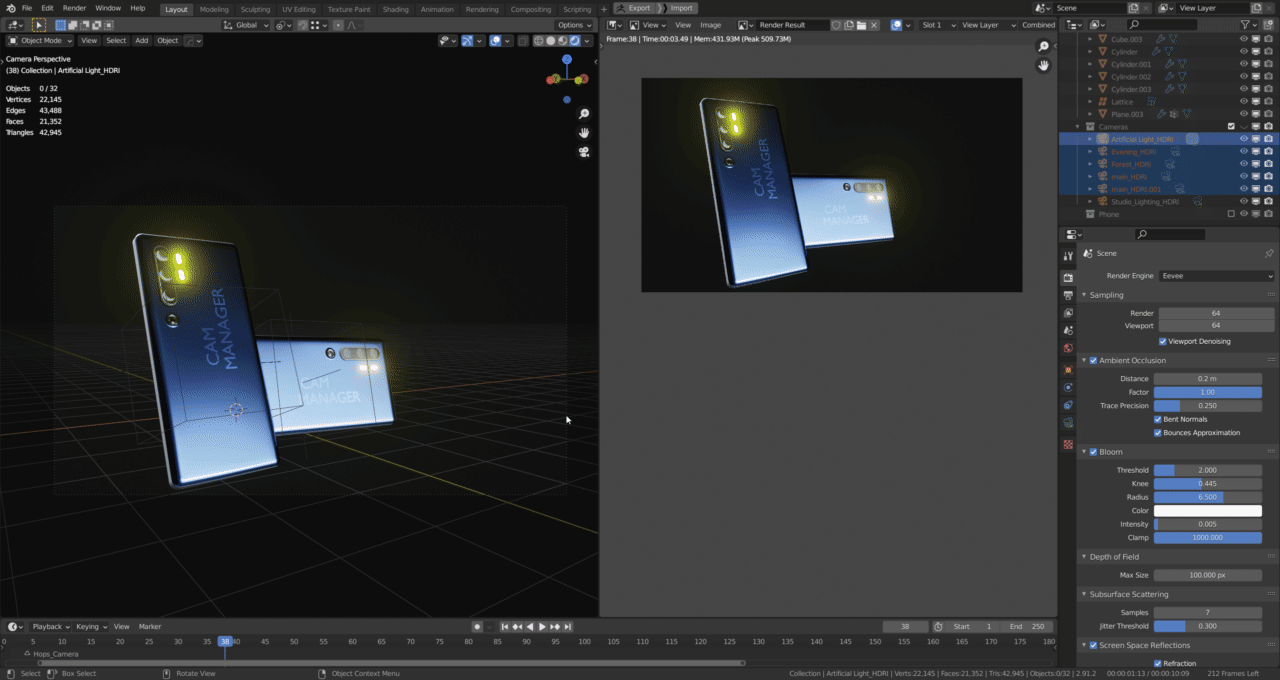Open the Render menu
This screenshot has height=680, width=1280.
pos(74,8)
